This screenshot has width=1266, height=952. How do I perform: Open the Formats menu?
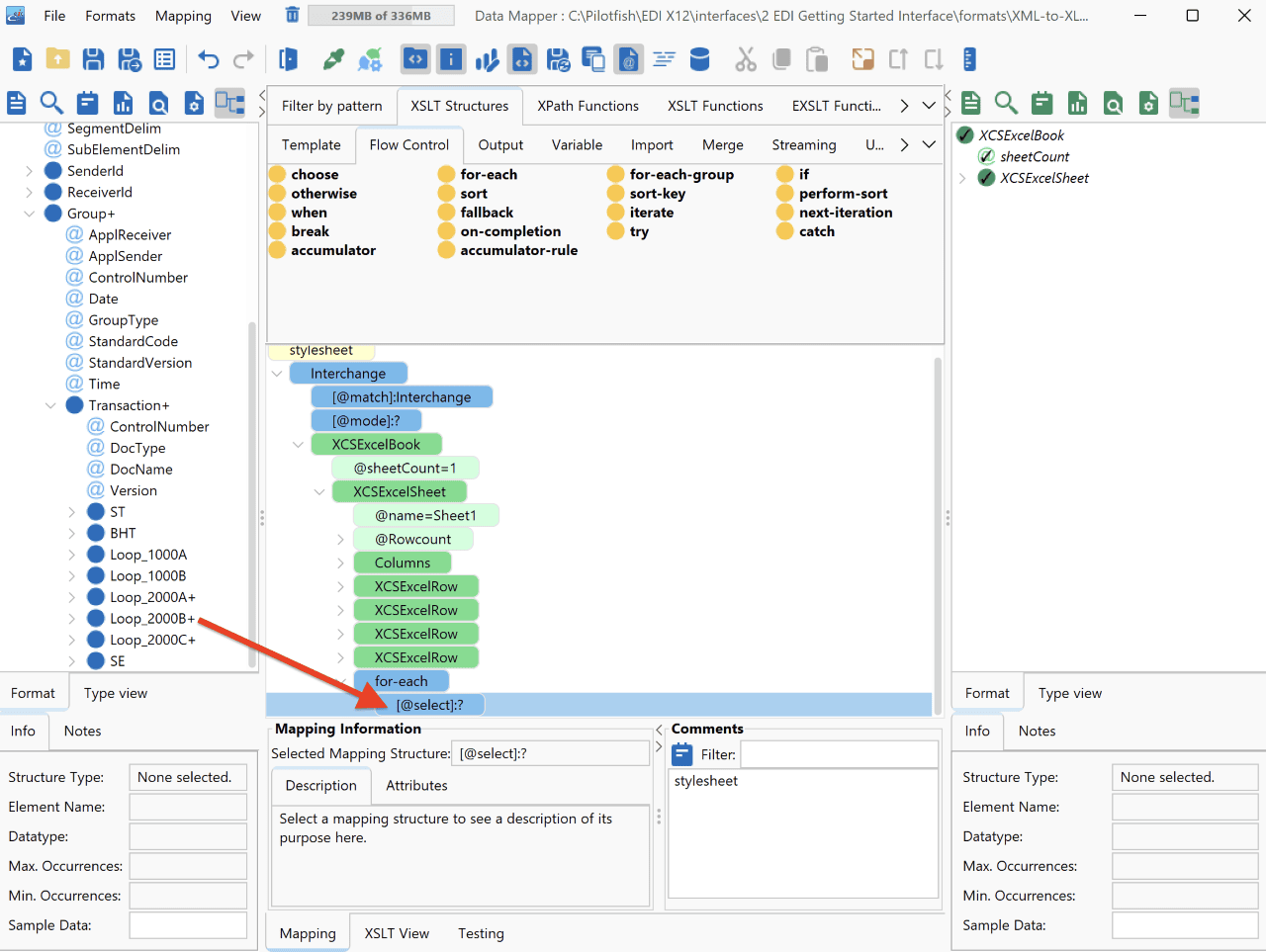[110, 16]
